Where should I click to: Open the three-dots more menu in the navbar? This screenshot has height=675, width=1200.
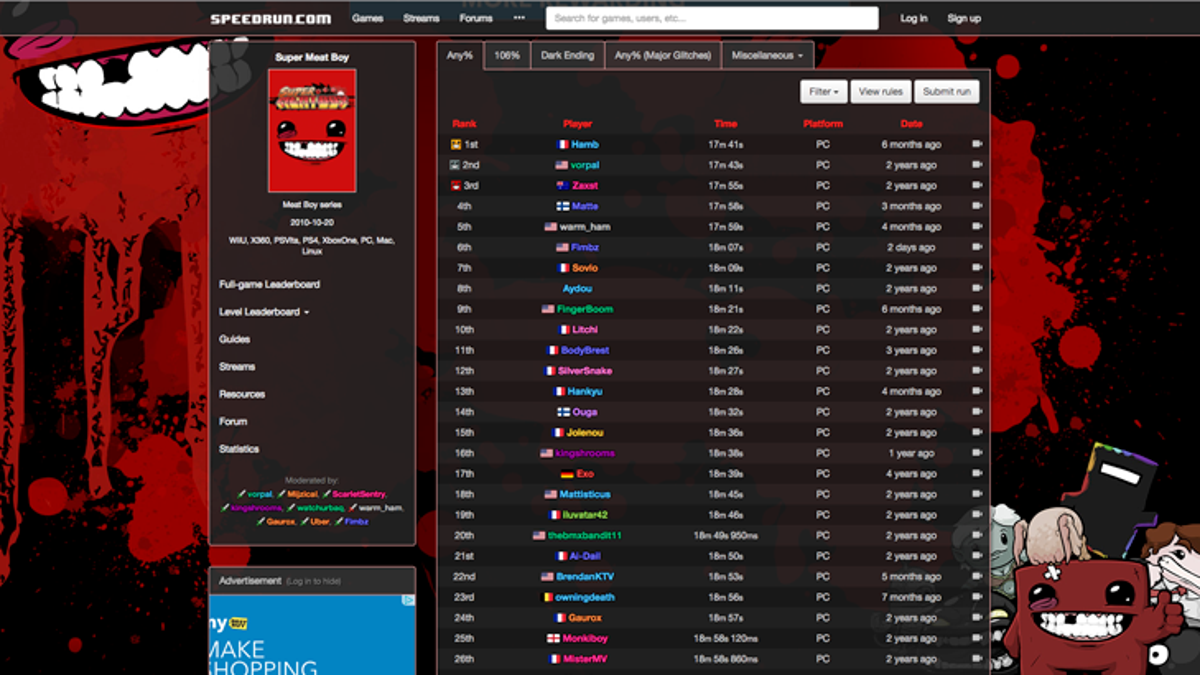click(x=519, y=18)
